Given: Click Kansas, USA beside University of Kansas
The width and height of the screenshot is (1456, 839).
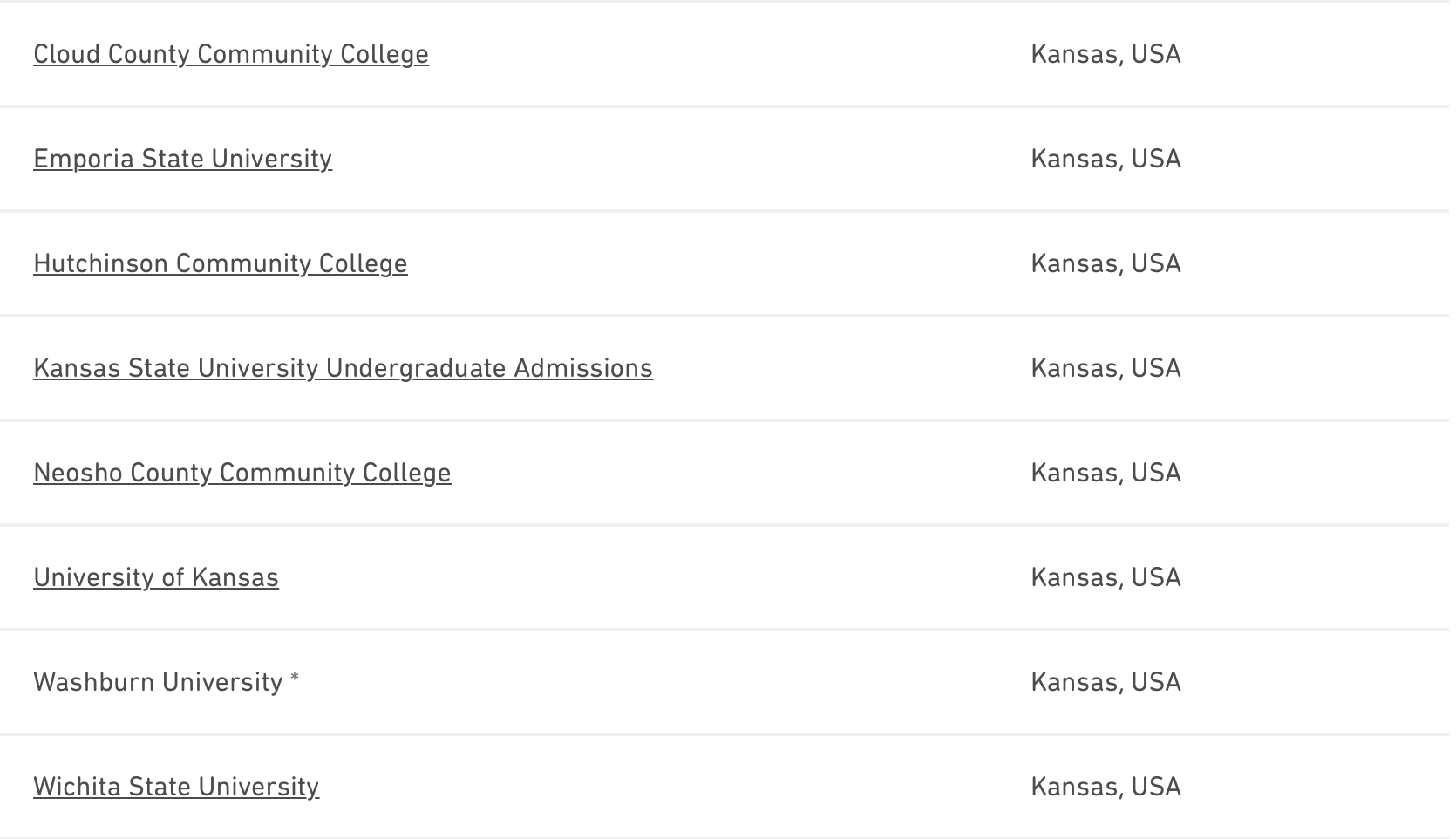Looking at the screenshot, I should [1105, 577].
